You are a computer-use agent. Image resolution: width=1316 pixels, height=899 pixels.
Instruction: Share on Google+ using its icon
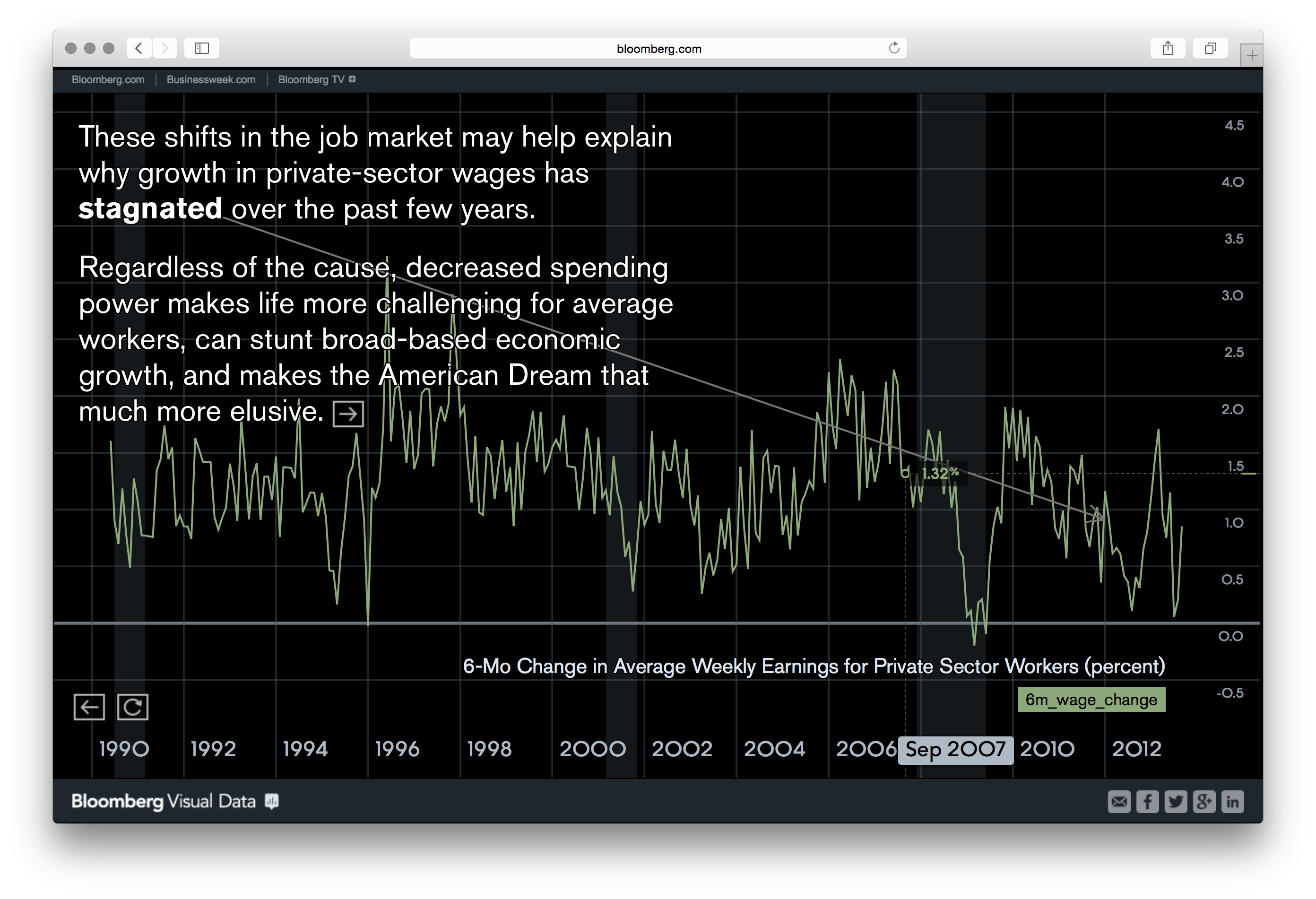(x=1204, y=802)
